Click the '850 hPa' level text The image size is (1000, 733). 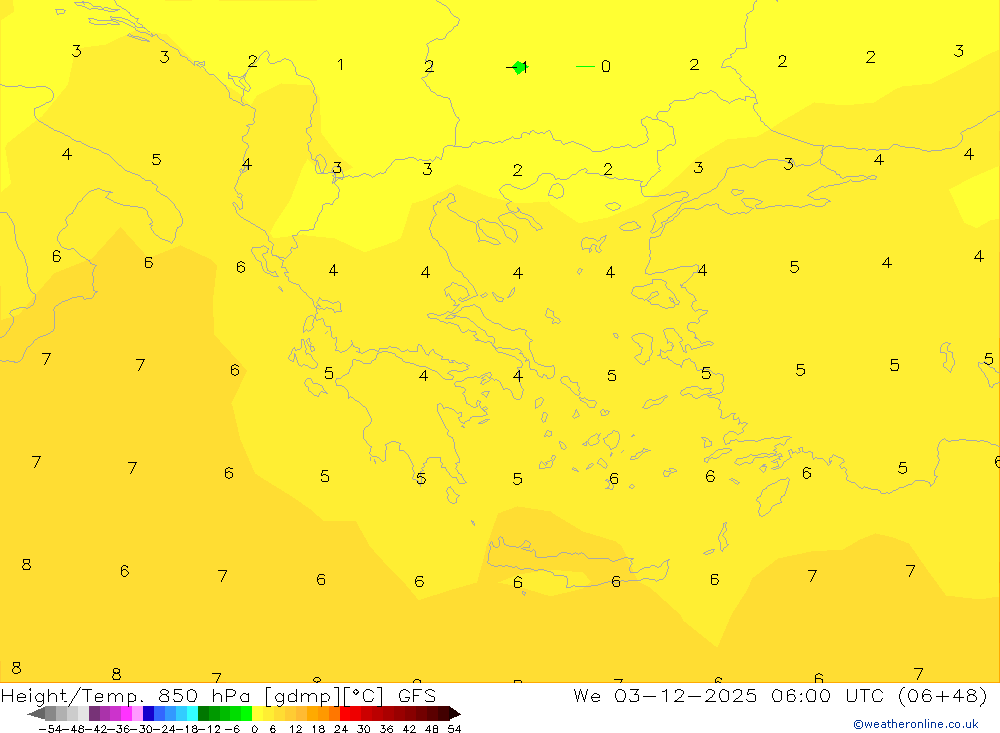204,696
